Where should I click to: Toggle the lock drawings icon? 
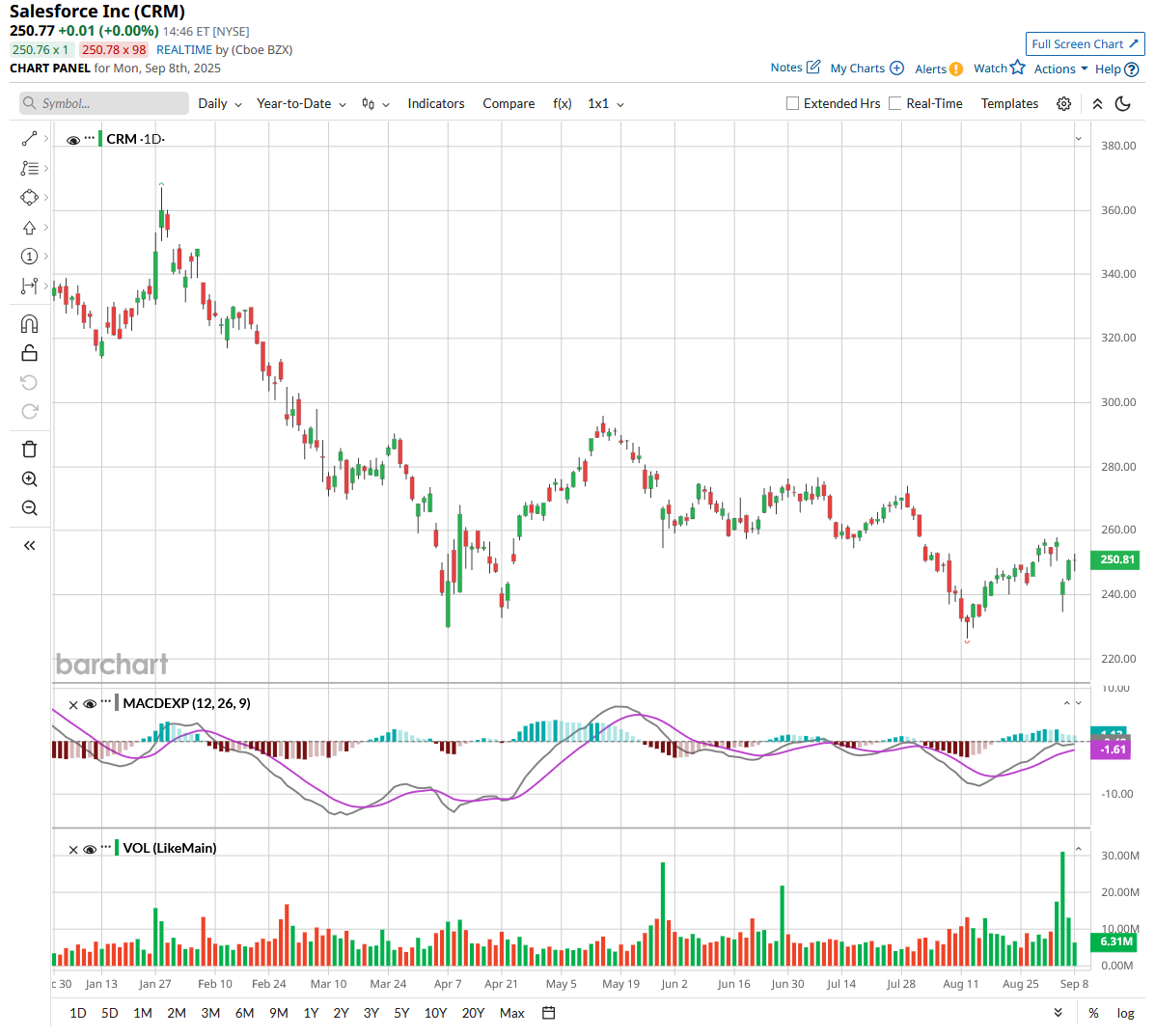click(30, 353)
